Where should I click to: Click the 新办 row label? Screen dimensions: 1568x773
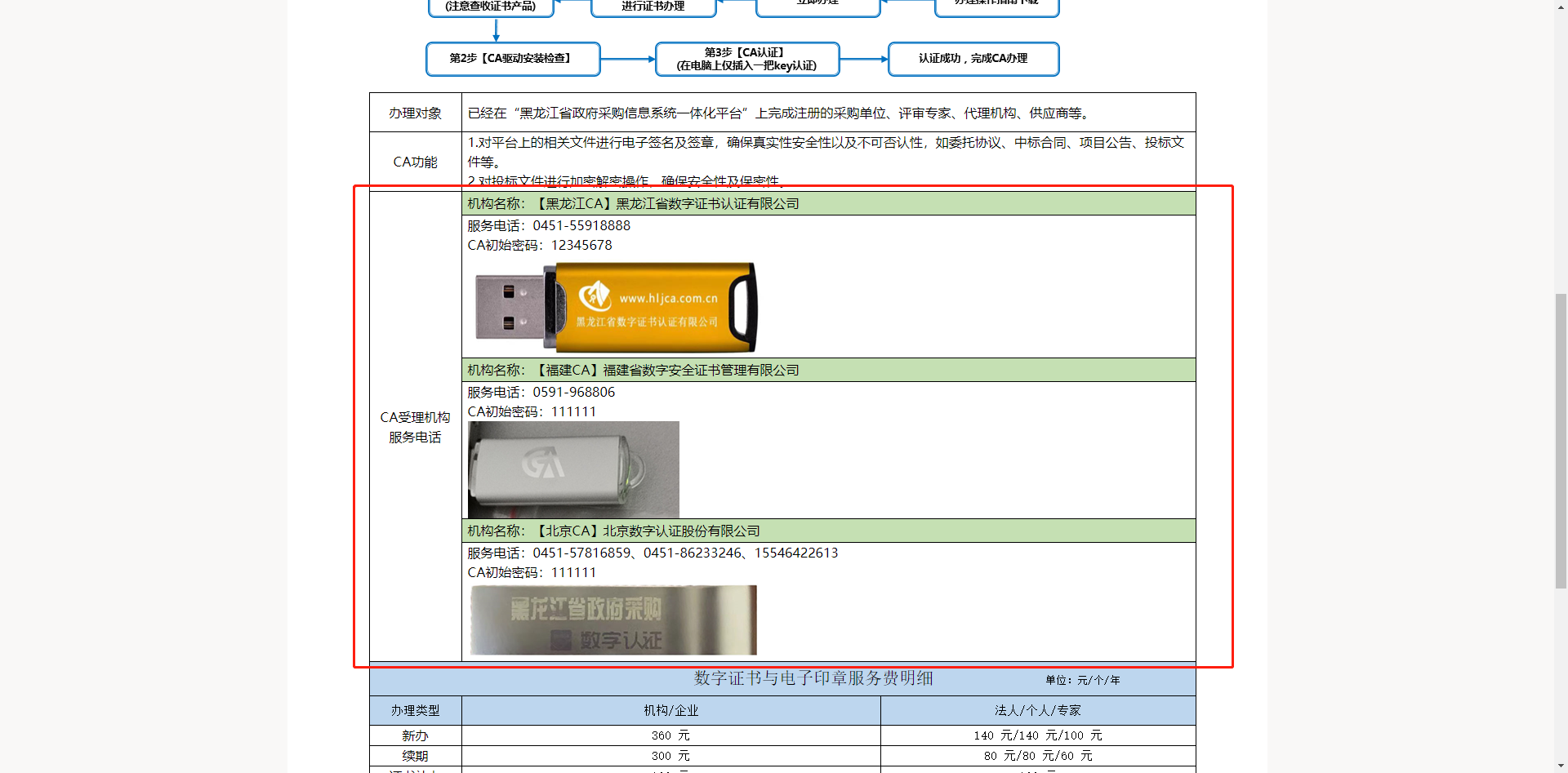416,735
